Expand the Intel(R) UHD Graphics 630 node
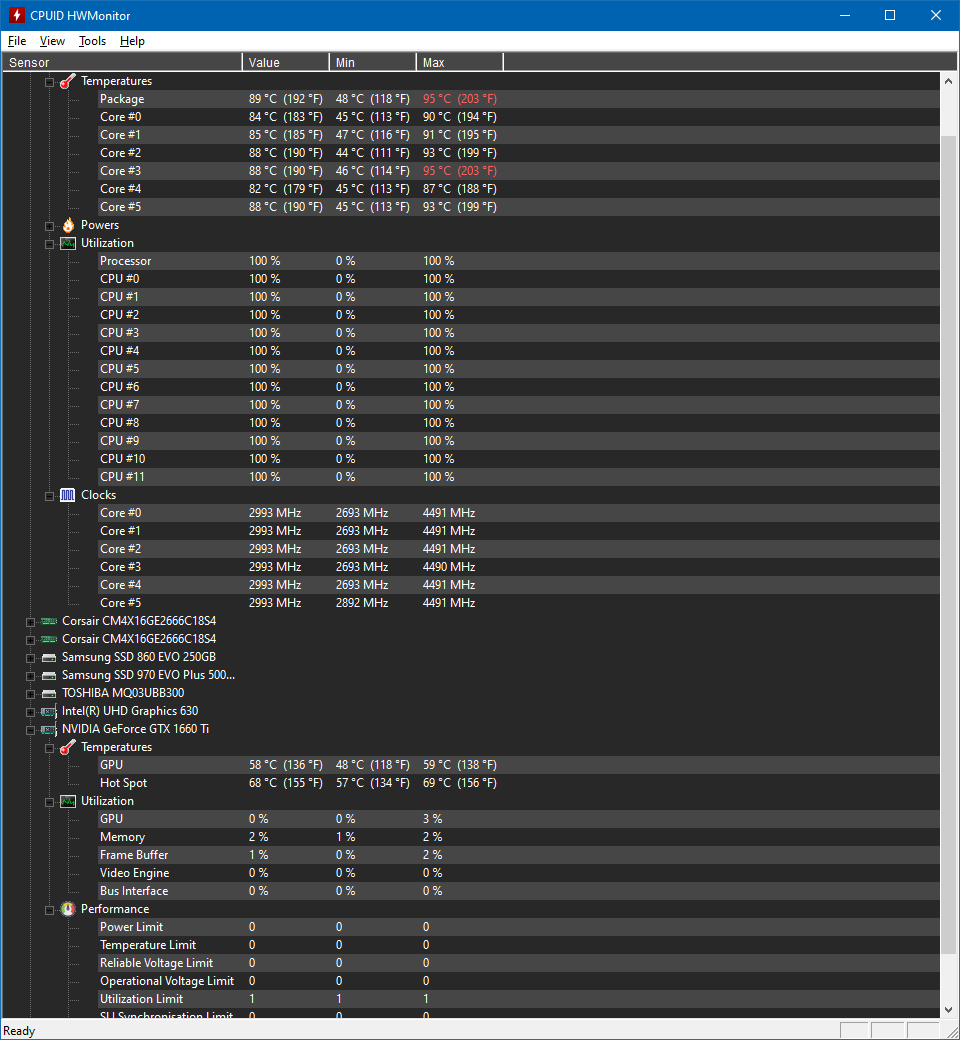 pyautogui.click(x=31, y=712)
